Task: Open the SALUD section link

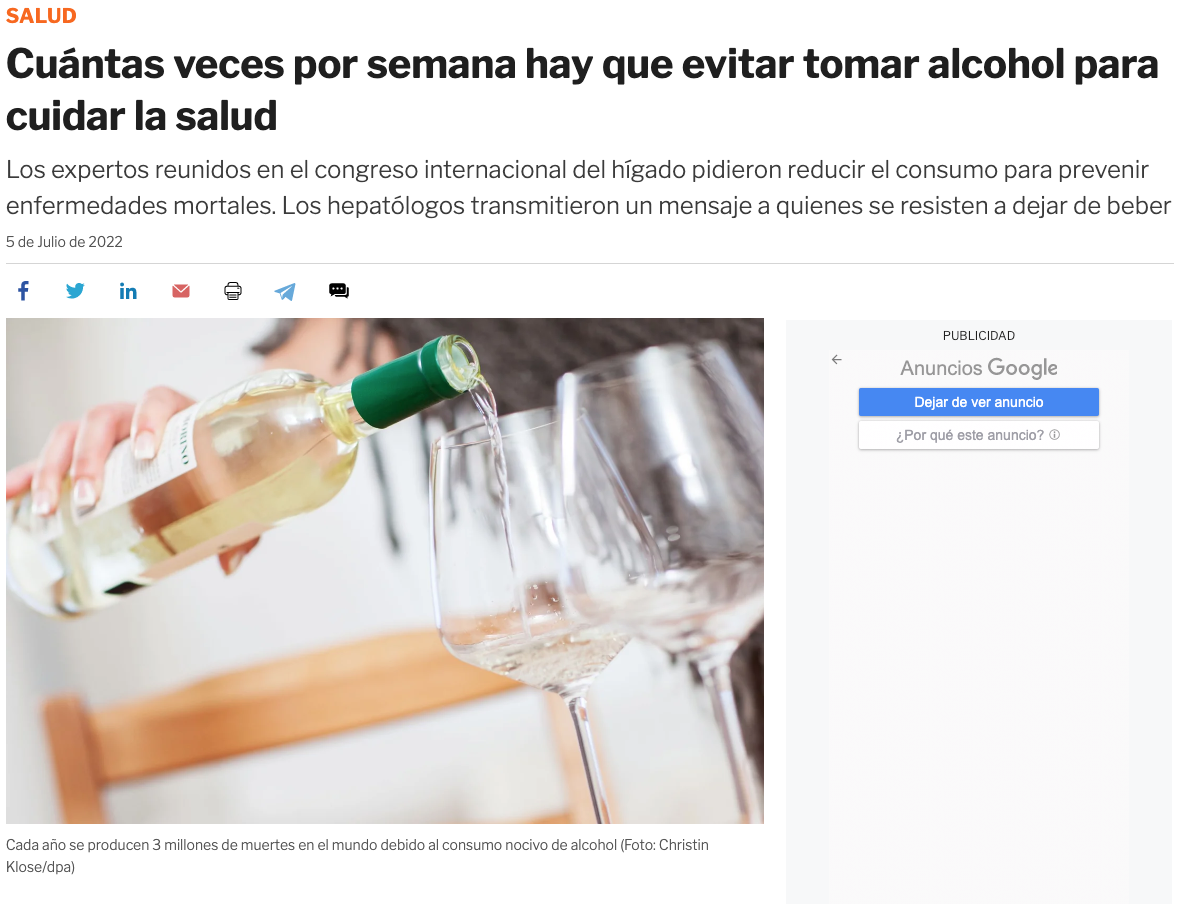Action: click(x=41, y=16)
